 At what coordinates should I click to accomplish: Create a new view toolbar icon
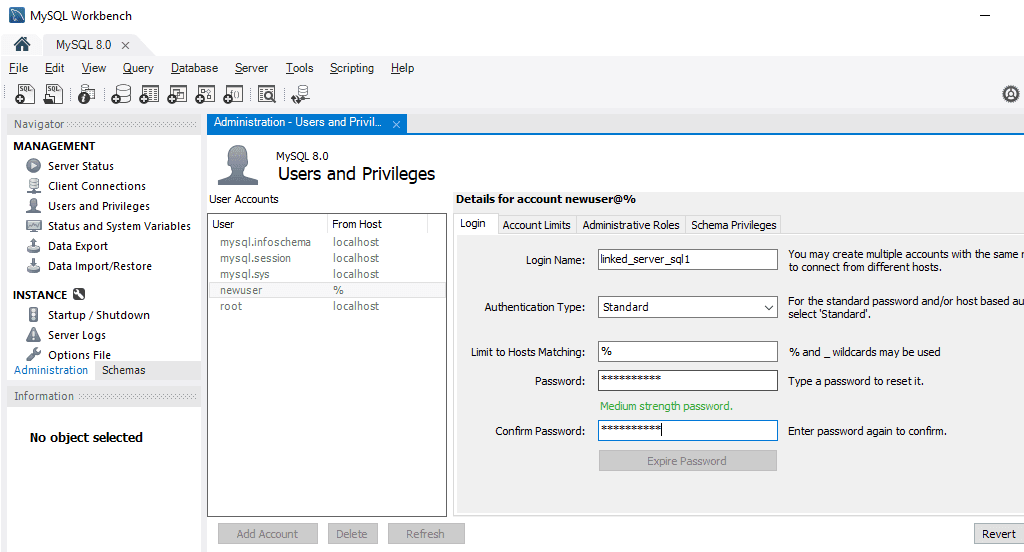(177, 94)
